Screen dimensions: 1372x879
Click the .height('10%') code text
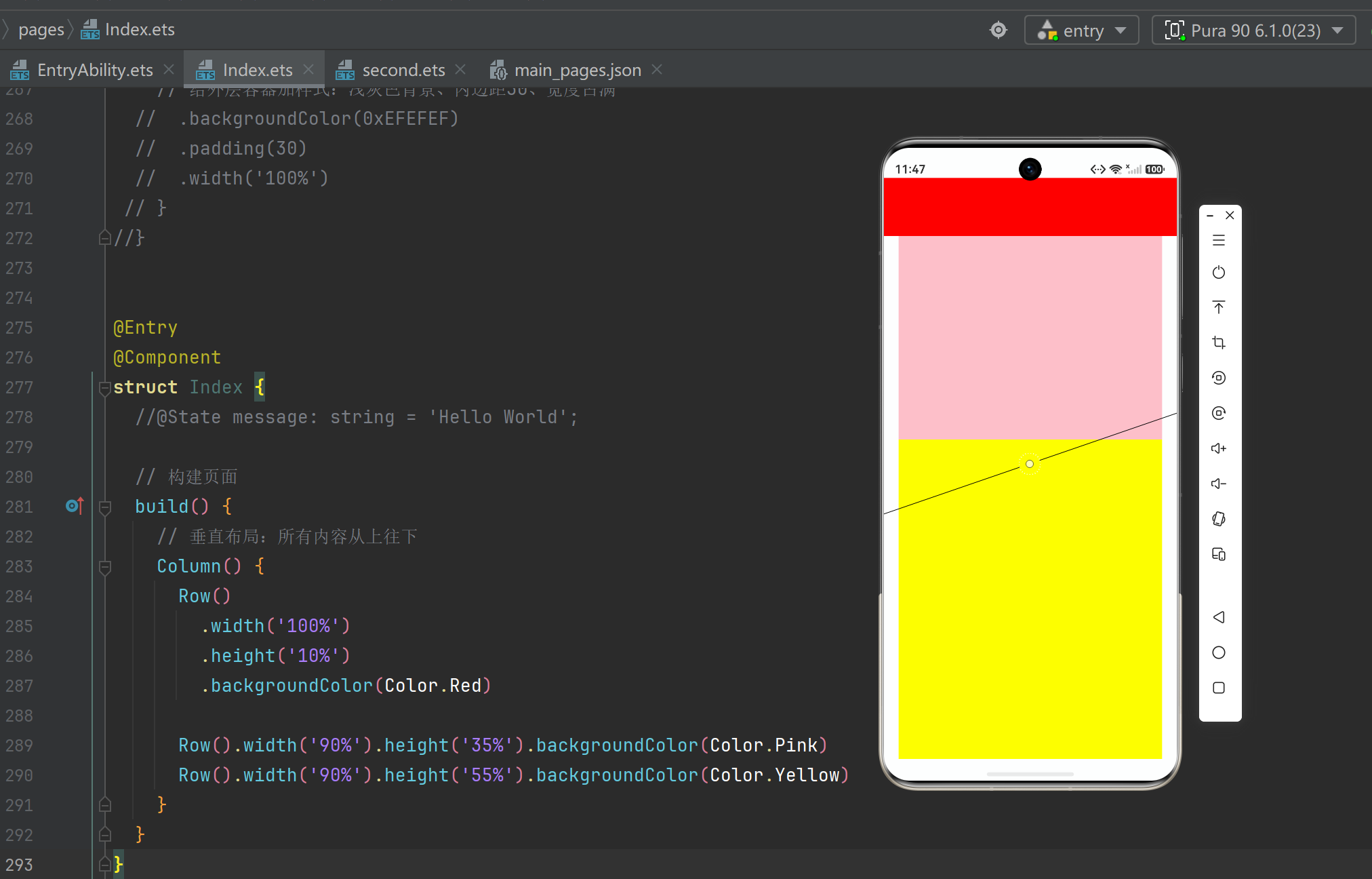click(276, 656)
